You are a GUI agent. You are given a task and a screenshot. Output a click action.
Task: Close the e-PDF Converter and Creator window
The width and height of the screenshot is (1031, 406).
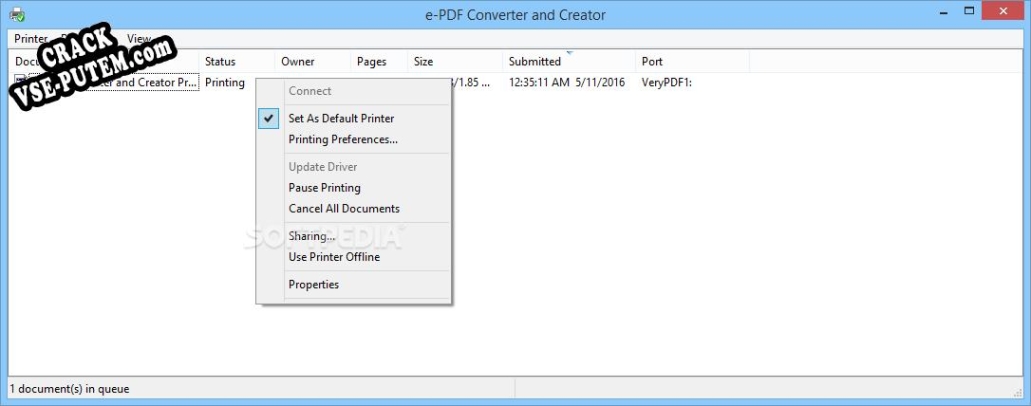pos(1003,11)
